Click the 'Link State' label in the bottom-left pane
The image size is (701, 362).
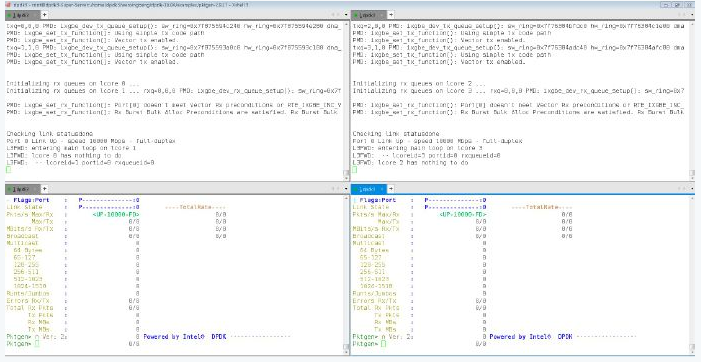[25, 207]
